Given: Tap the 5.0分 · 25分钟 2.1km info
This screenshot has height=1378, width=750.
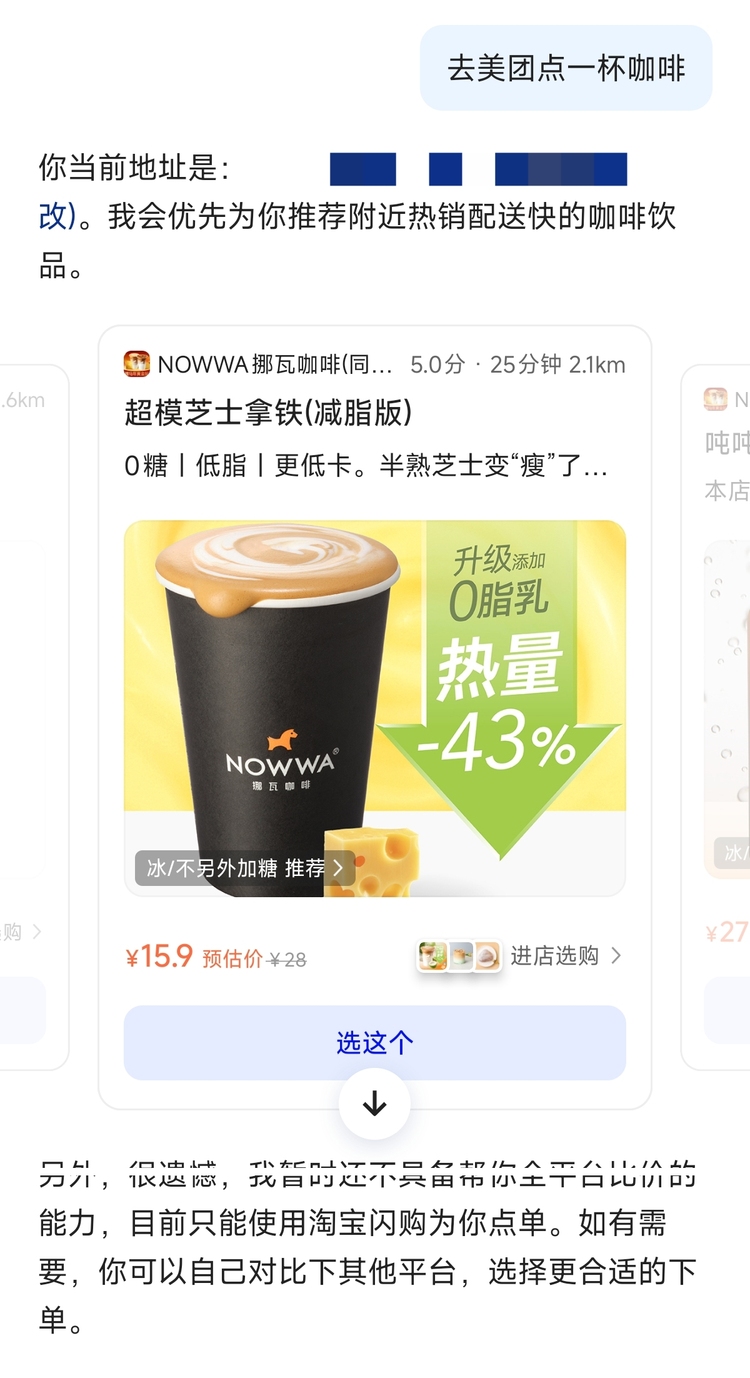Looking at the screenshot, I should (x=518, y=364).
